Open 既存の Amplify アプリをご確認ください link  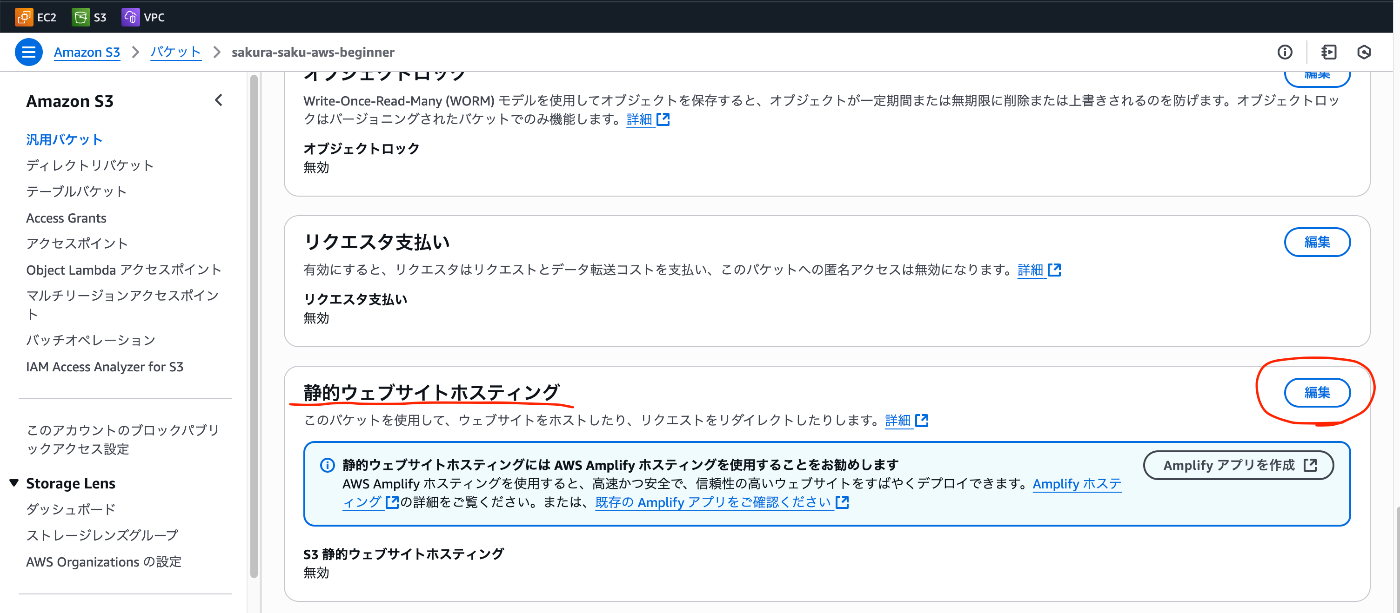722,502
